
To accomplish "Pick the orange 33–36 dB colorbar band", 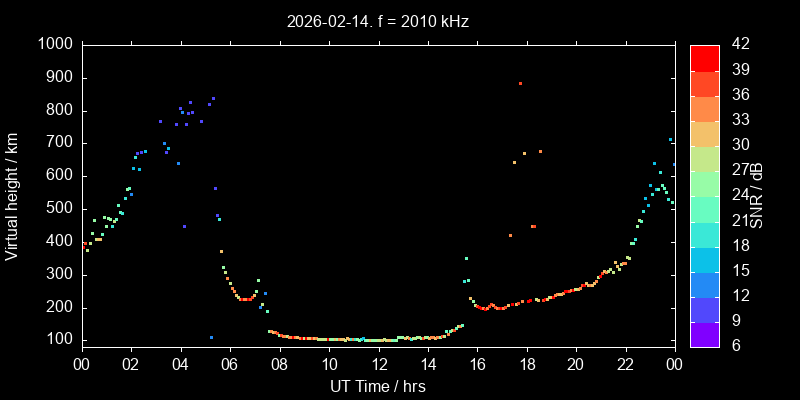I will click(x=704, y=108).
